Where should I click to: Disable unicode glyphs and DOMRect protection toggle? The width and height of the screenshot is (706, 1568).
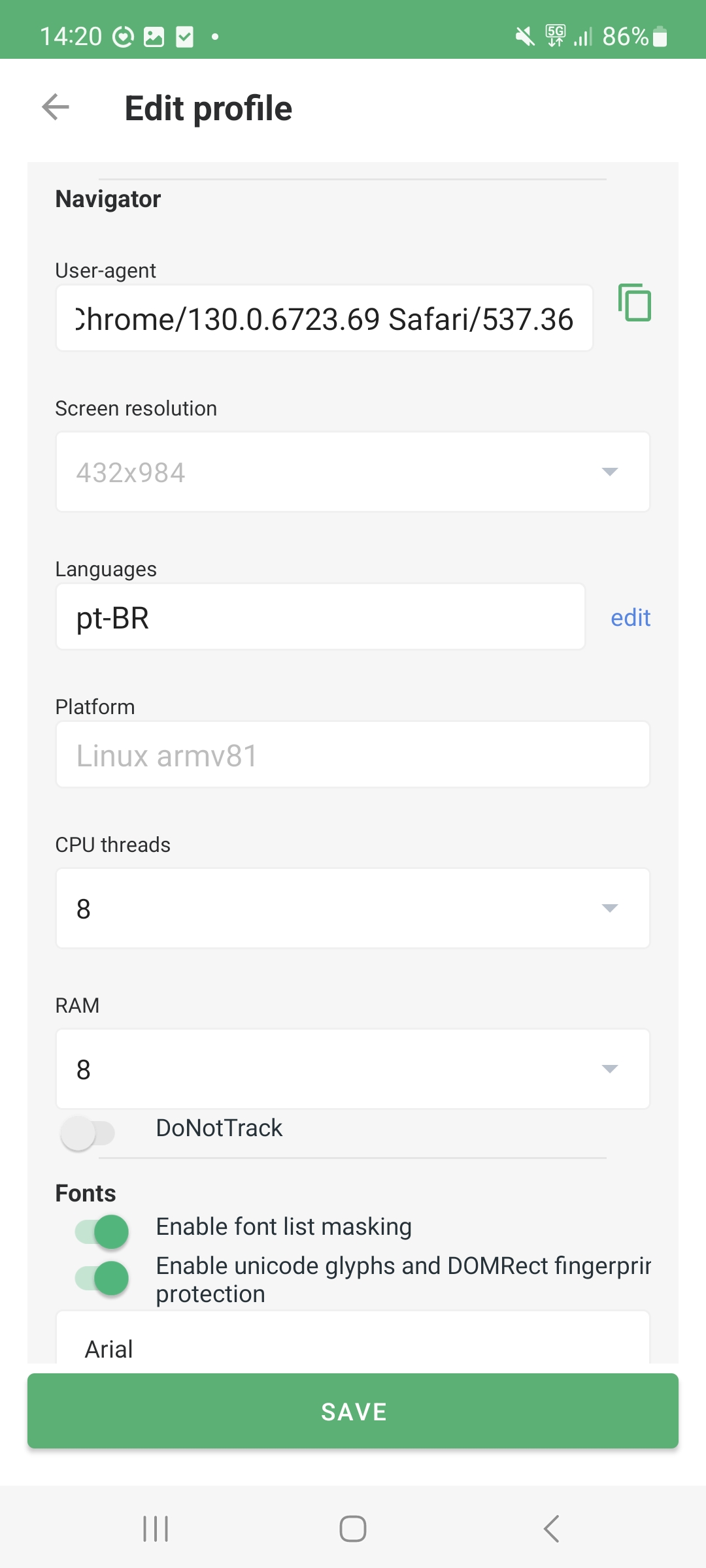pyautogui.click(x=102, y=1279)
